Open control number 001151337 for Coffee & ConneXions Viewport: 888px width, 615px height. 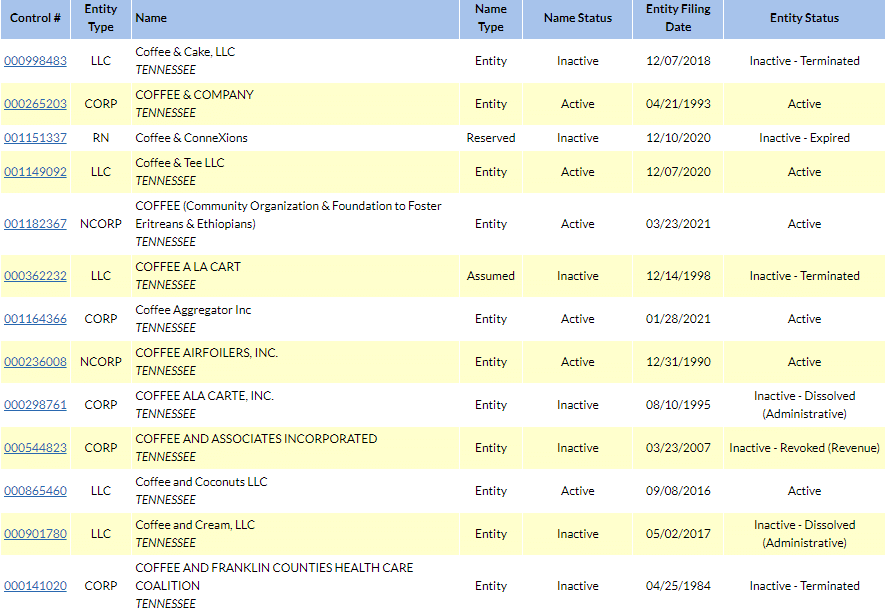tap(35, 138)
